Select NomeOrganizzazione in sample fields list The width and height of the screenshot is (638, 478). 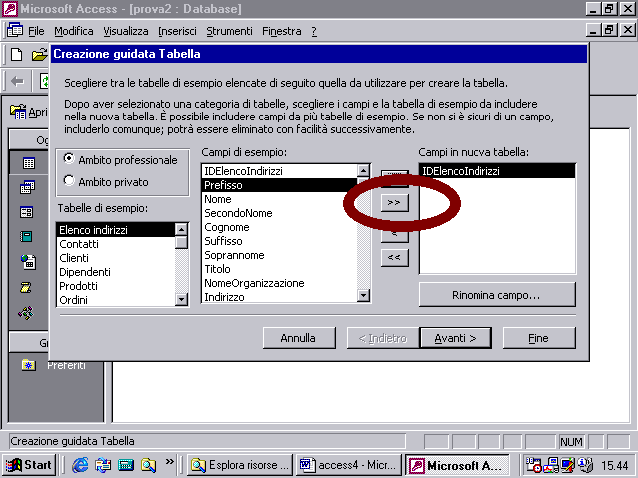click(280, 283)
